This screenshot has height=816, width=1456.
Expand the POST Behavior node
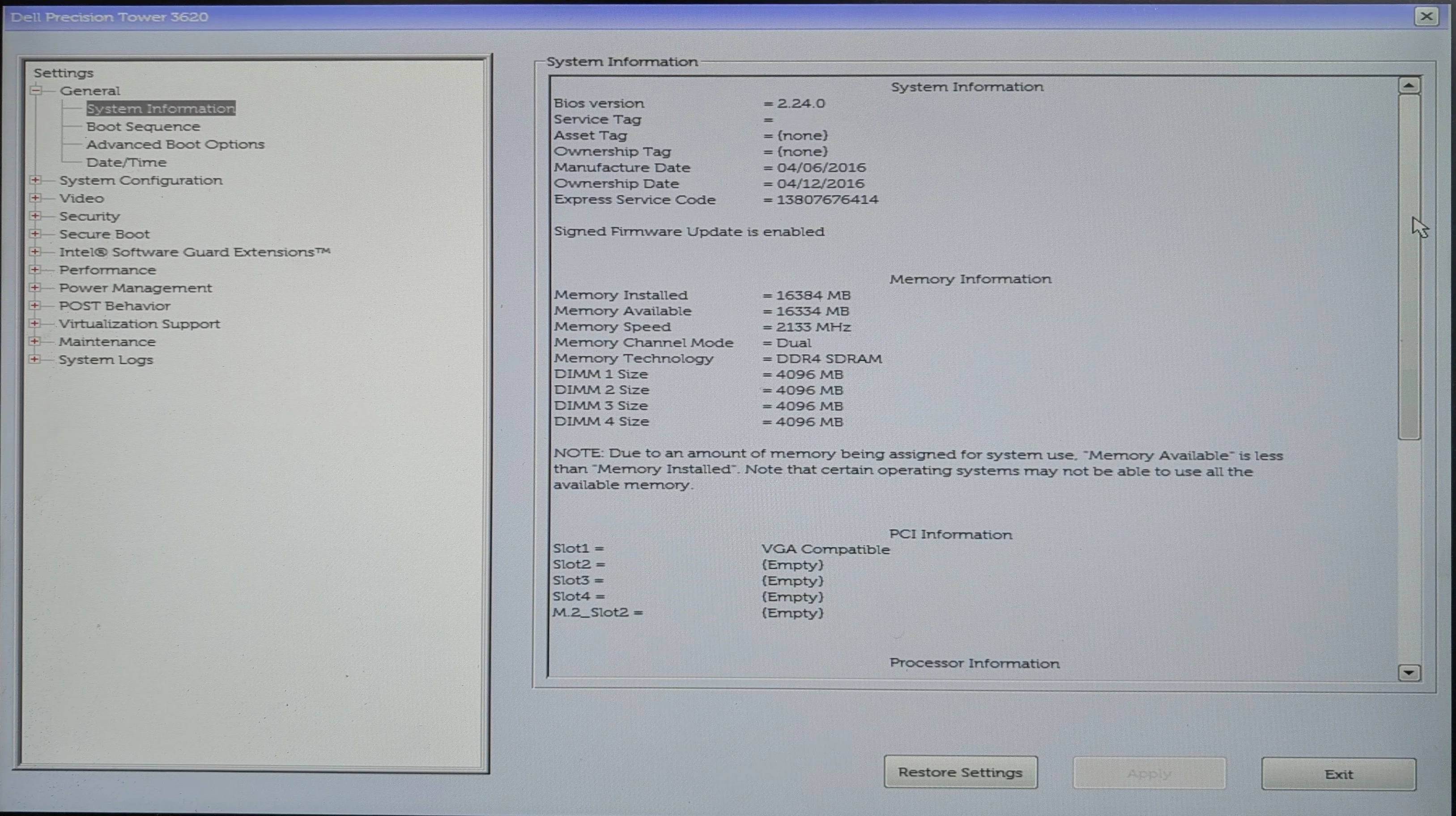click(35, 306)
